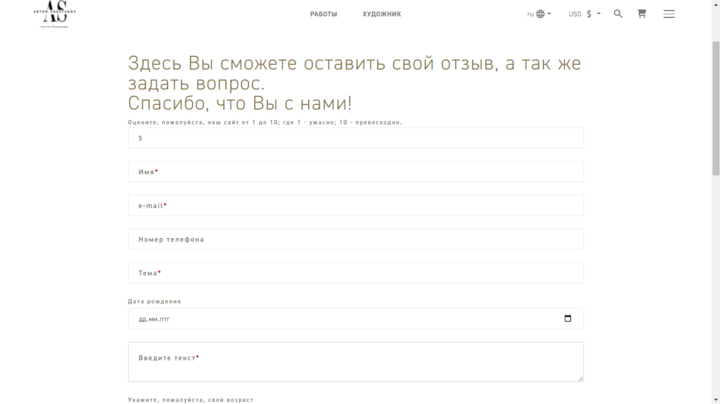
Task: Select the Тема subject field
Action: coord(355,273)
